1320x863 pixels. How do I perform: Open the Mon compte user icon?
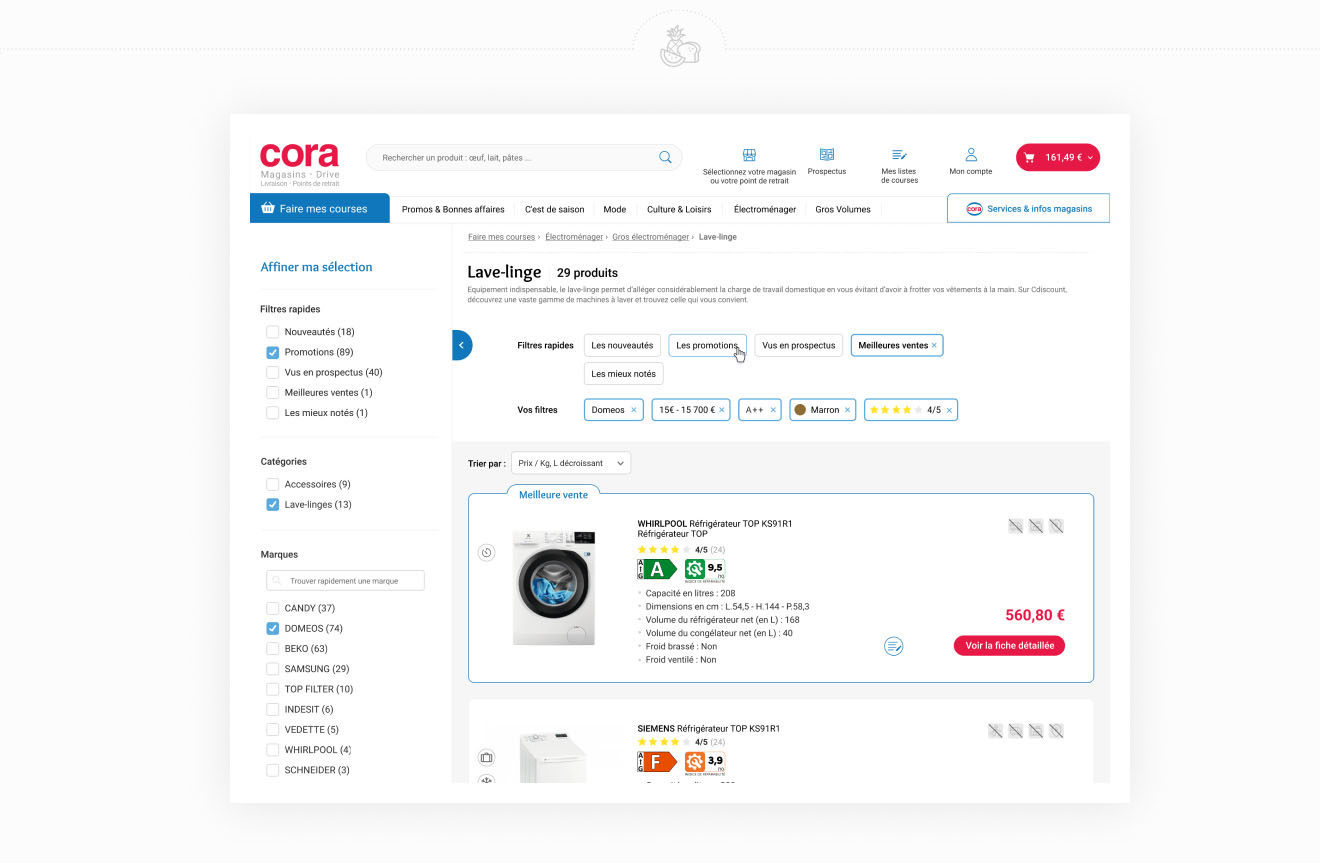(971, 155)
